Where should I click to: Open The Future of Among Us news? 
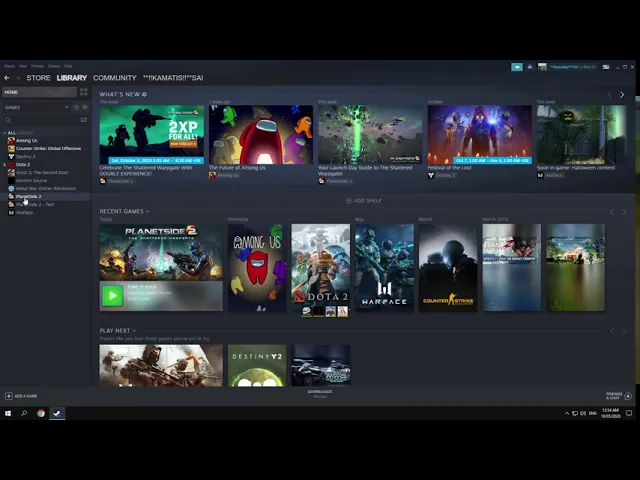point(261,135)
